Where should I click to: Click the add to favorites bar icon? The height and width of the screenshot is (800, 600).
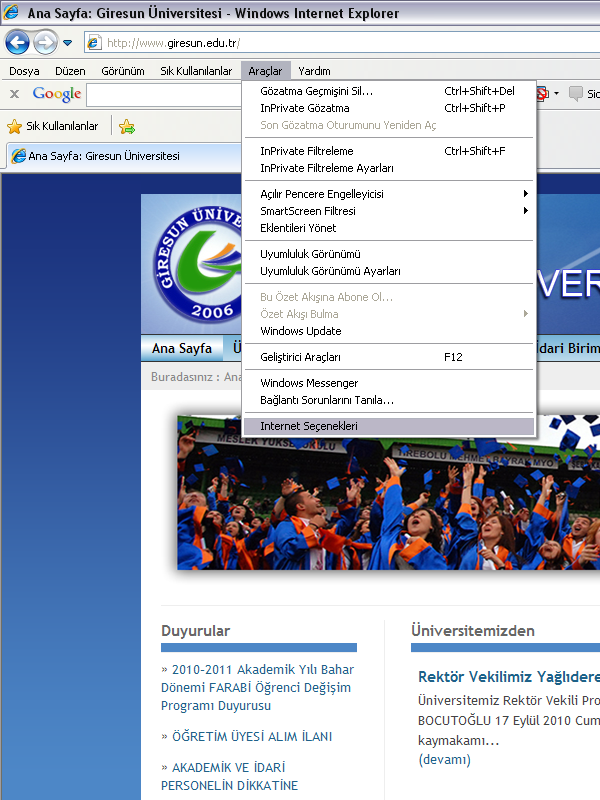click(x=127, y=126)
